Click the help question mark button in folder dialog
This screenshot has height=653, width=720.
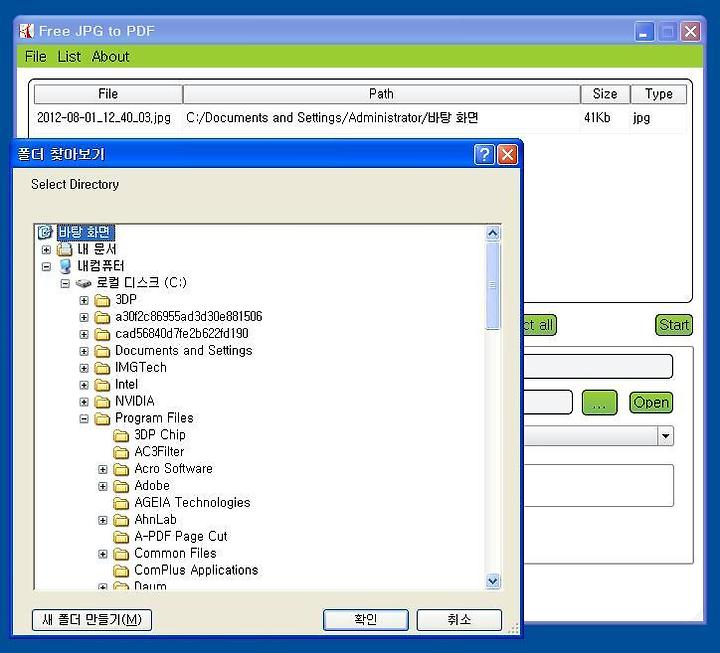point(484,154)
